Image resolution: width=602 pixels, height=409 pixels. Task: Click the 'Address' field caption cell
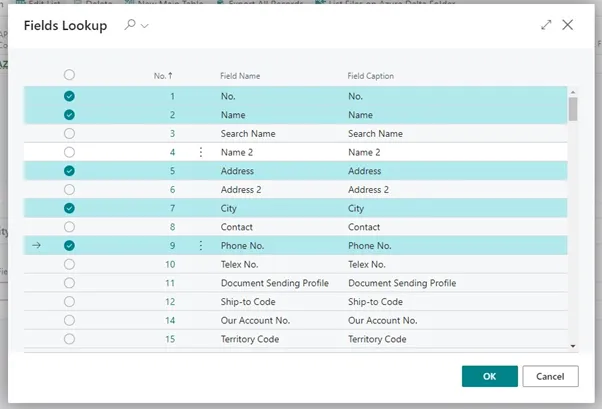(x=365, y=171)
